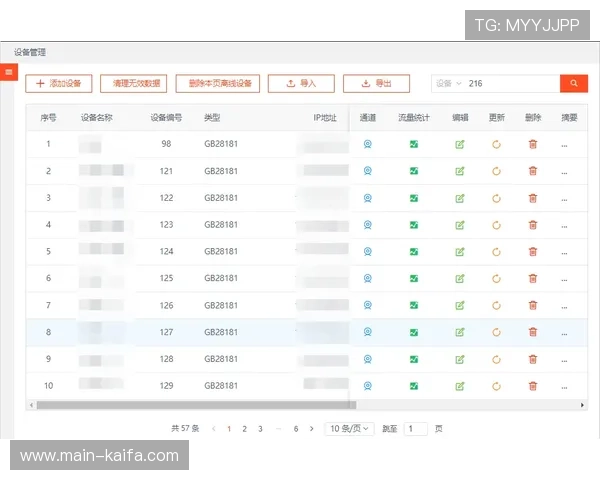The width and height of the screenshot is (600, 480).
Task: Focus the 跳至 page number input
Action: (415, 428)
